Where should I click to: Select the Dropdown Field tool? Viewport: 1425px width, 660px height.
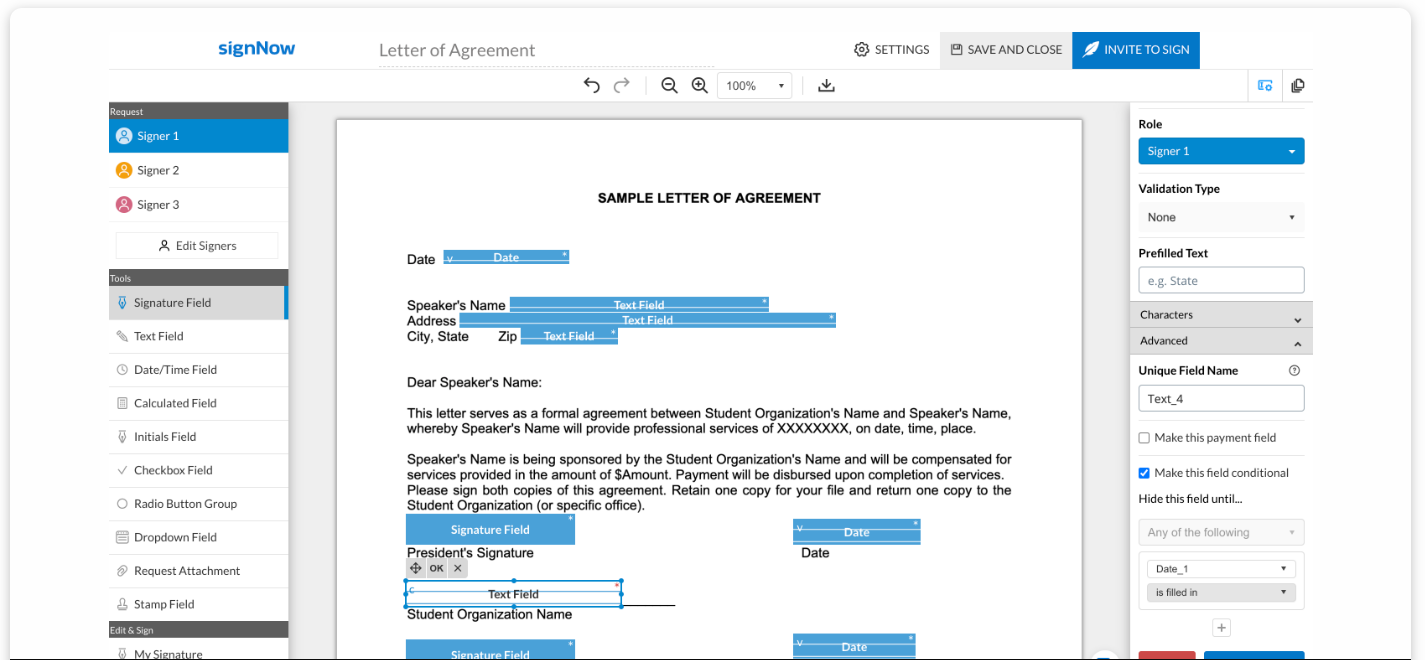[x=198, y=538]
